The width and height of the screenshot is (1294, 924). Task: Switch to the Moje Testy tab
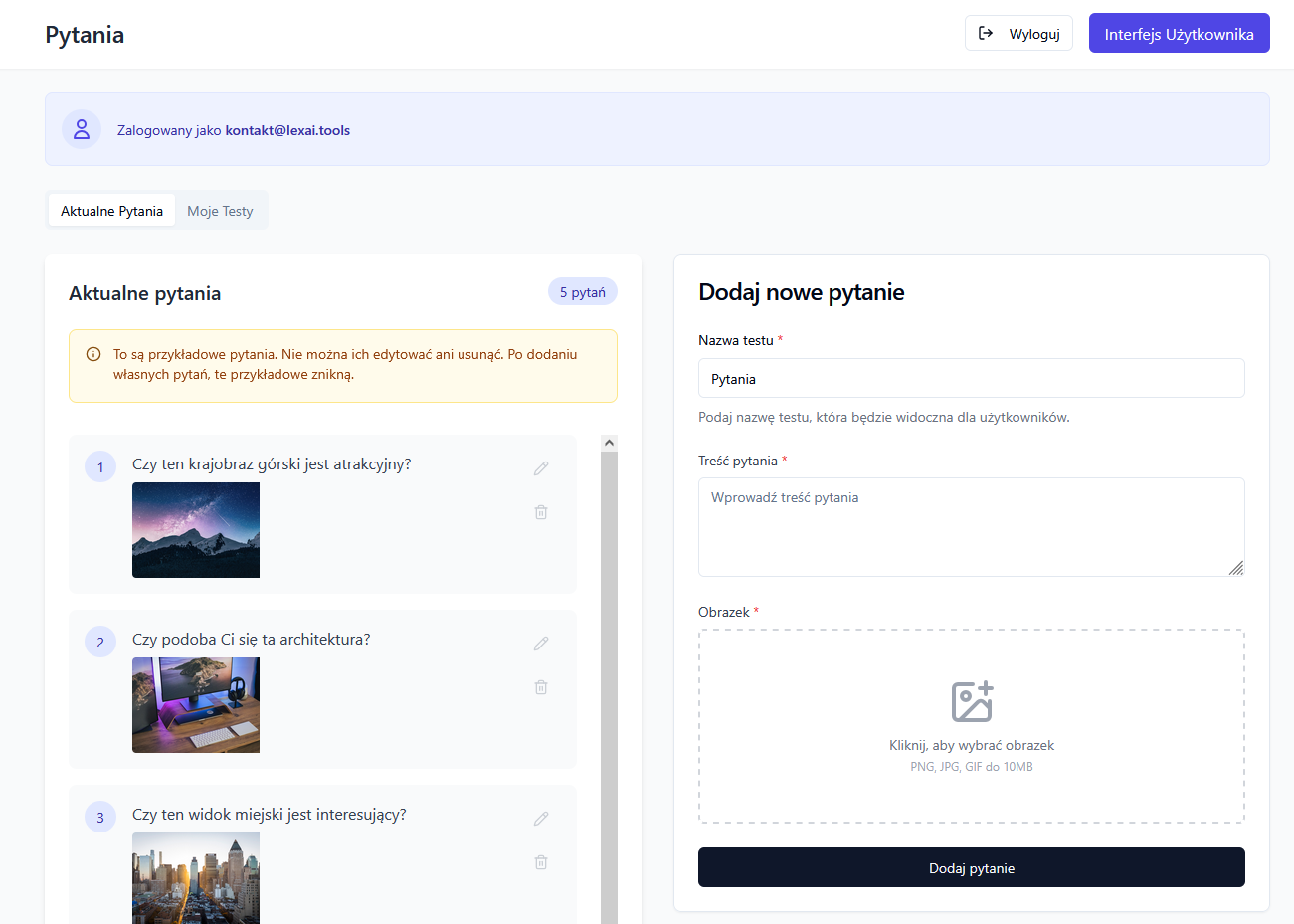click(x=220, y=211)
